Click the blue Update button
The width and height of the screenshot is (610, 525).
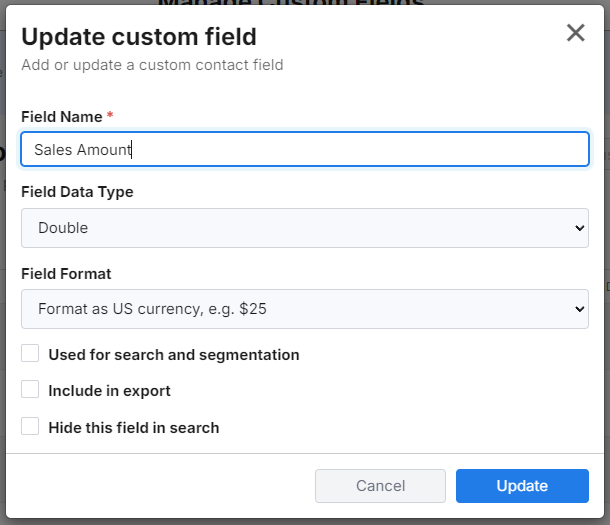[x=522, y=486]
